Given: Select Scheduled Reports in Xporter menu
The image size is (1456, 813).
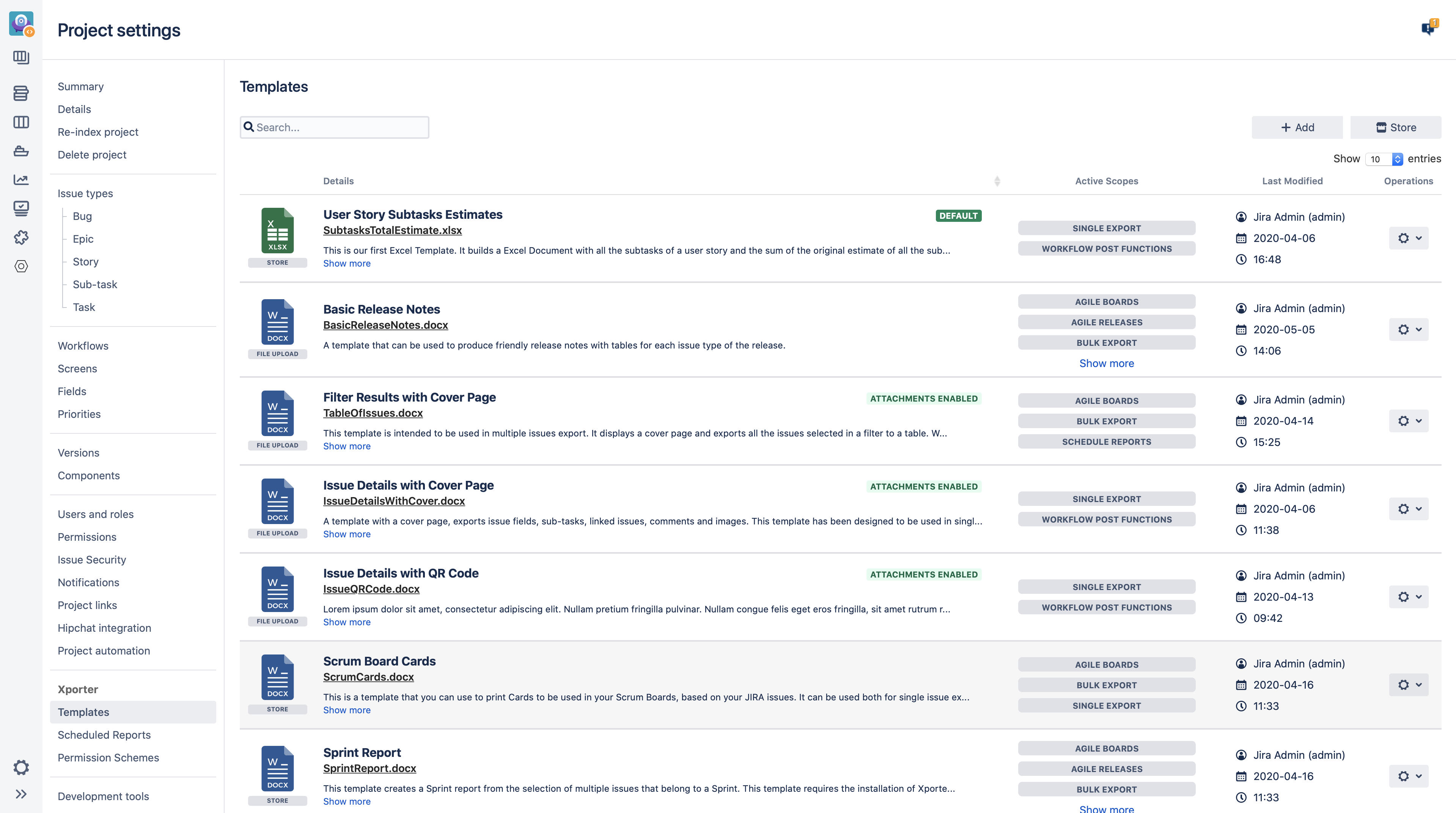Looking at the screenshot, I should [104, 735].
